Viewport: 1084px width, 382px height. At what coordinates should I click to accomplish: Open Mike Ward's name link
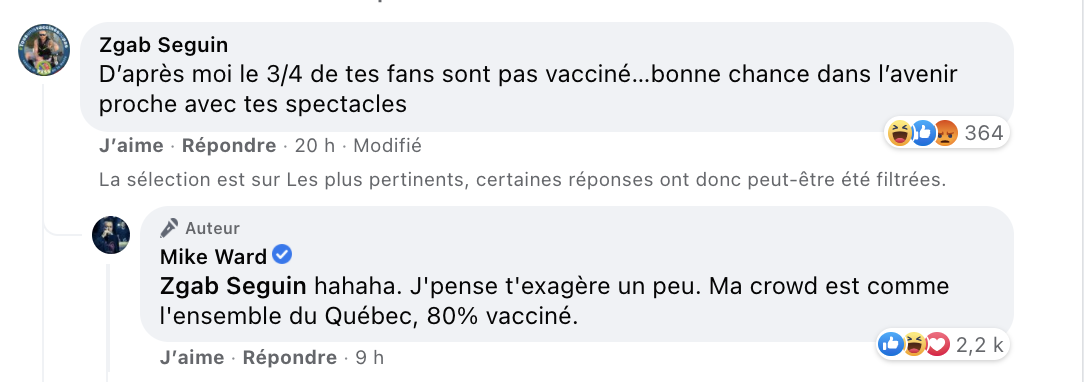click(x=214, y=257)
